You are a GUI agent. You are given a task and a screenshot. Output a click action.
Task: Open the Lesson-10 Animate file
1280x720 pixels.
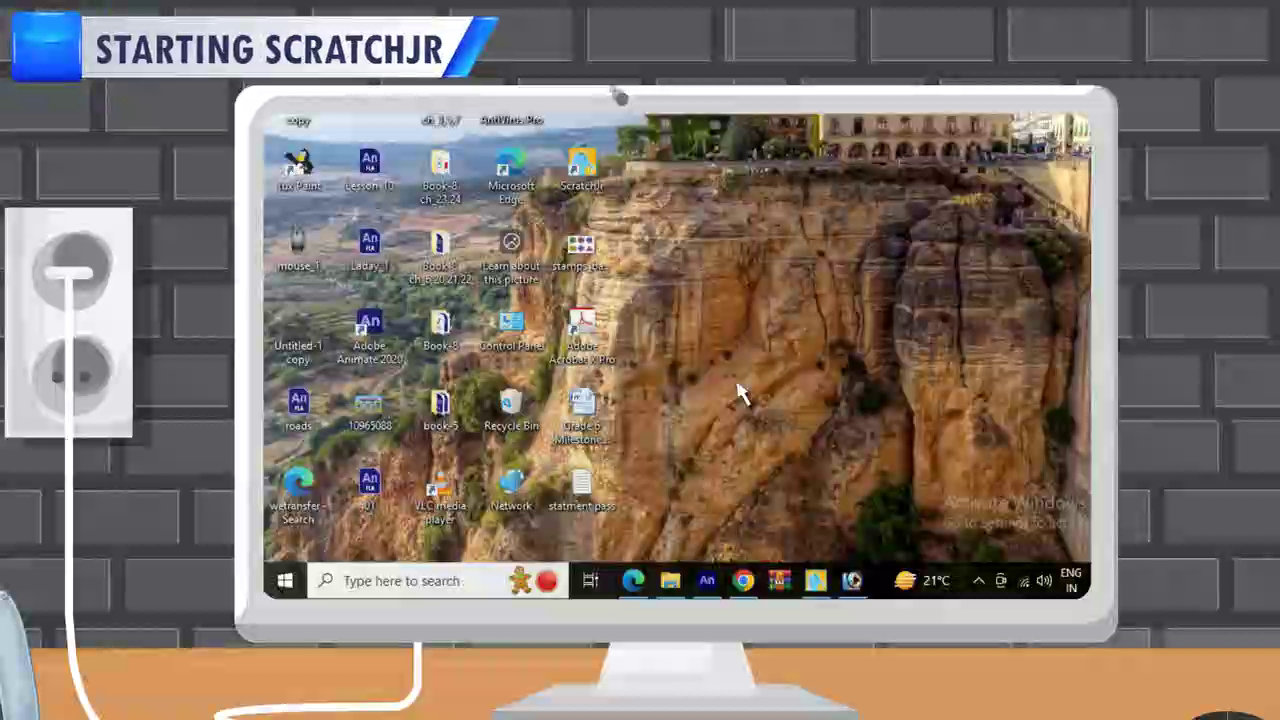tap(369, 165)
